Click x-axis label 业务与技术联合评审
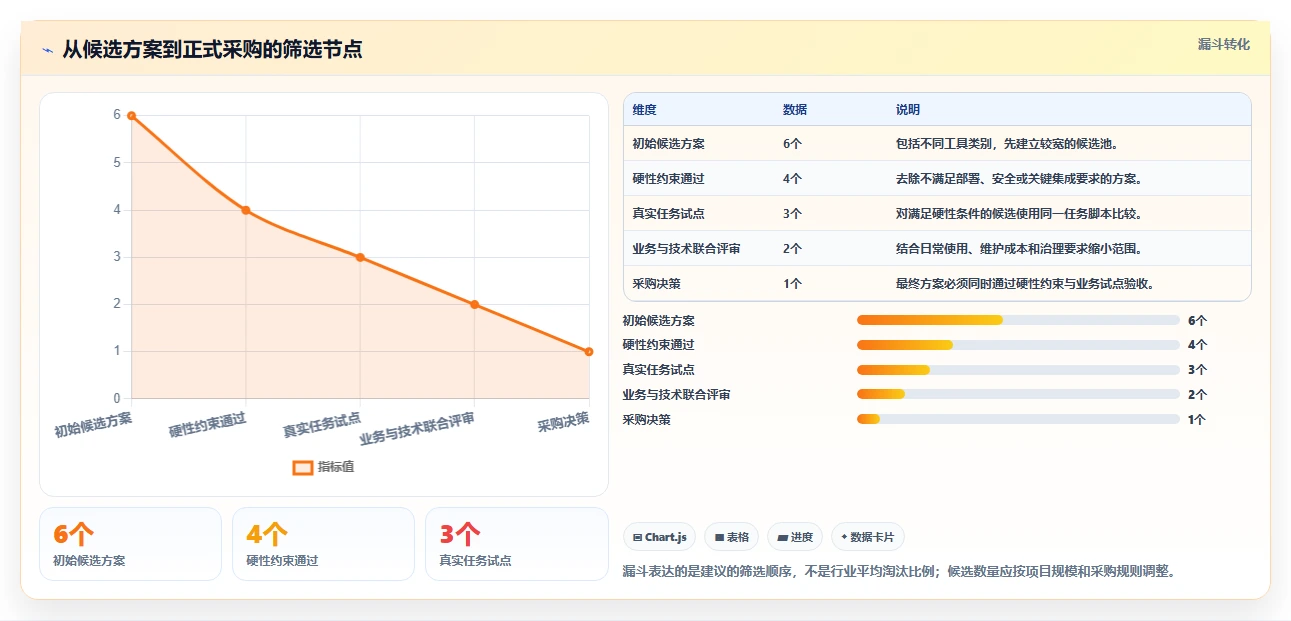The width and height of the screenshot is (1291, 621). click(417, 428)
